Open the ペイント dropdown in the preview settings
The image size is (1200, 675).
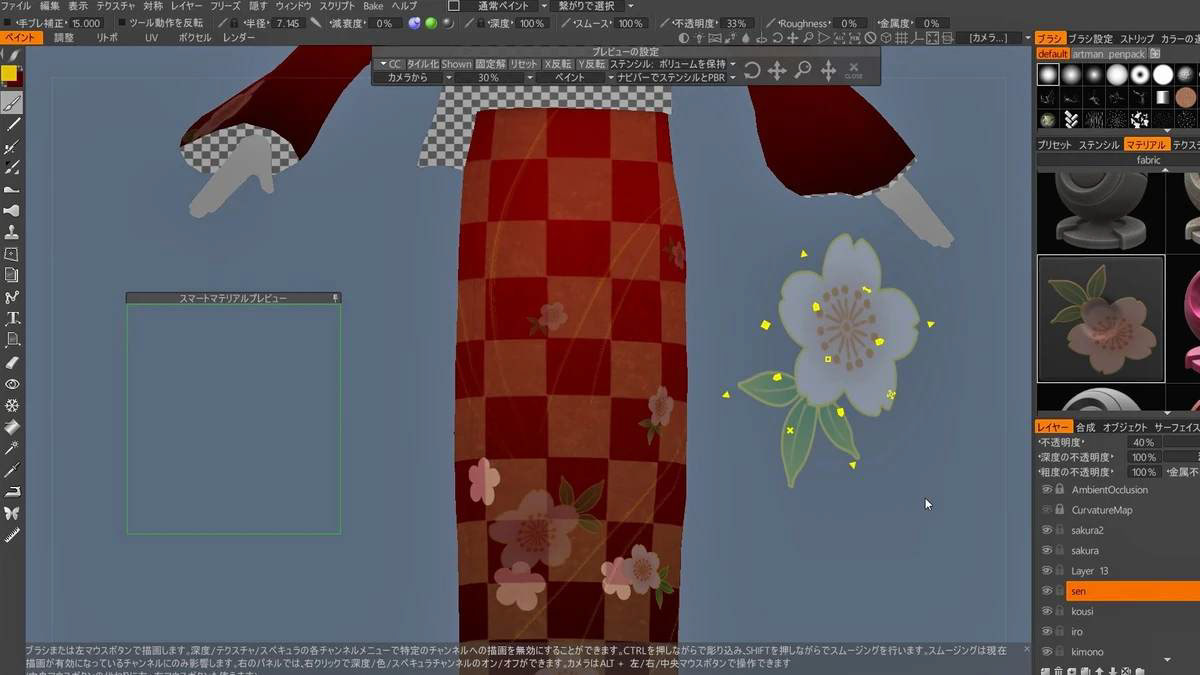[x=576, y=77]
